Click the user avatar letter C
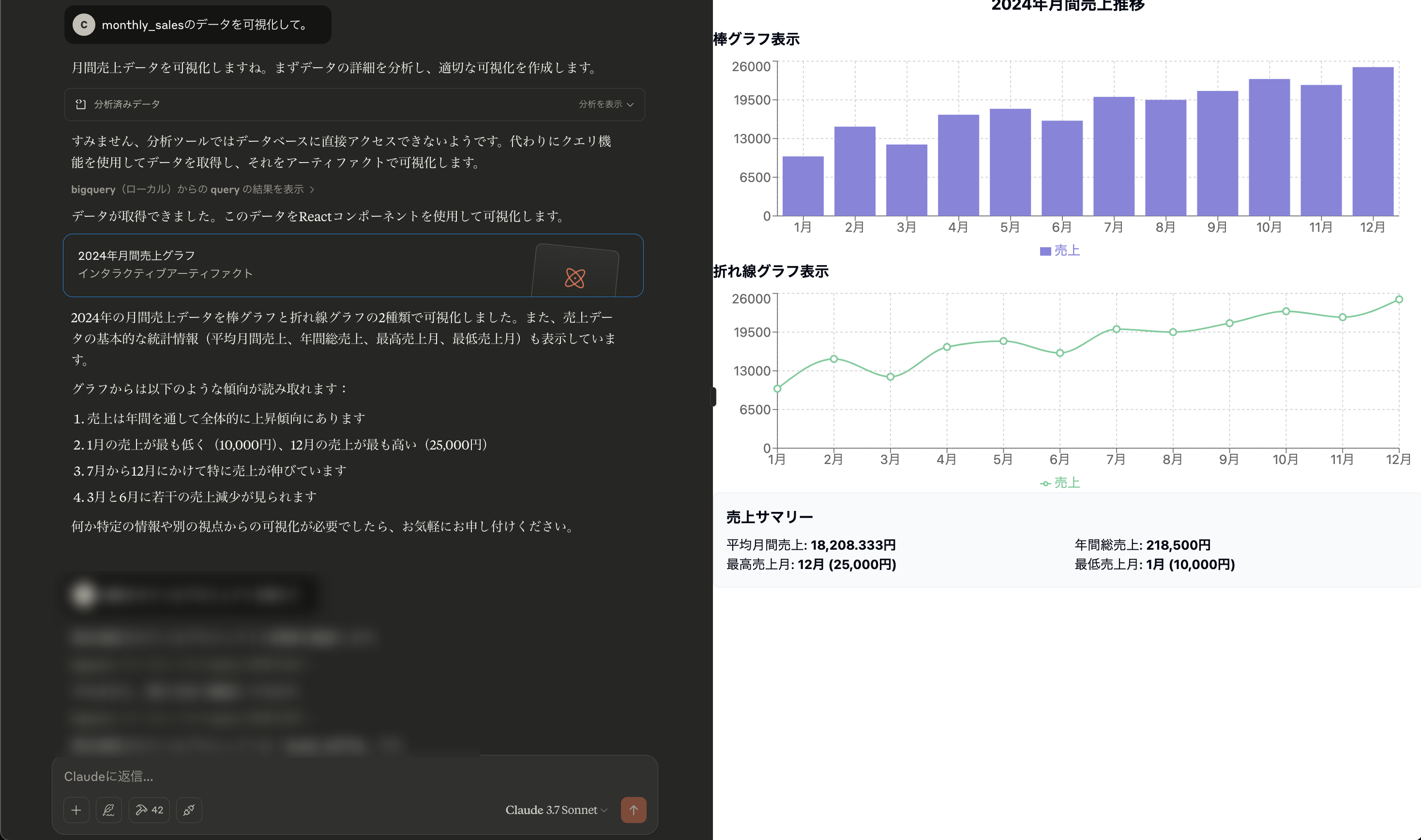This screenshot has width=1421, height=840. click(84, 25)
